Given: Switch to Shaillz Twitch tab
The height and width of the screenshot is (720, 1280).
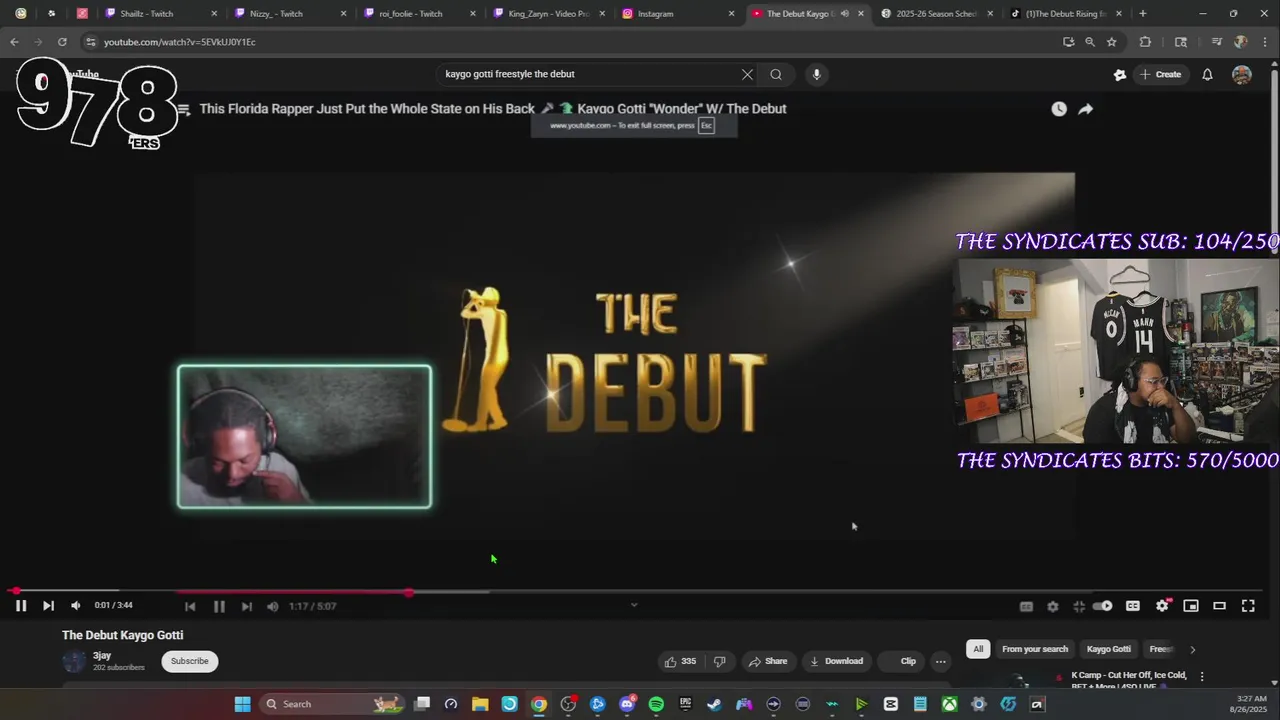Looking at the screenshot, I should (161, 14).
